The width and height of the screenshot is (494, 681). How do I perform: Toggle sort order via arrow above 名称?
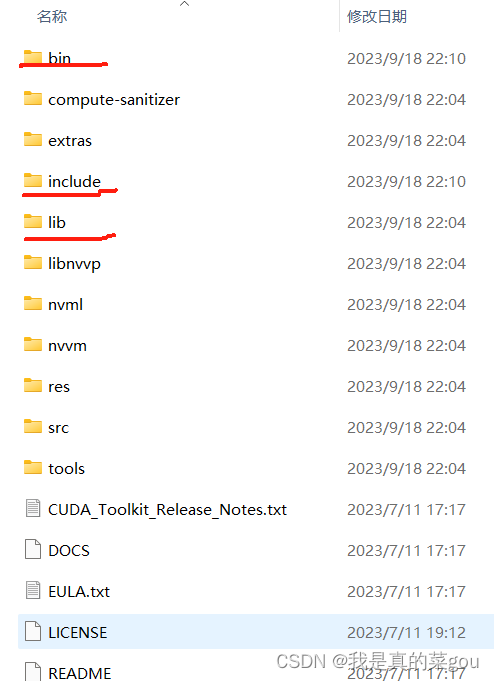[185, 4]
